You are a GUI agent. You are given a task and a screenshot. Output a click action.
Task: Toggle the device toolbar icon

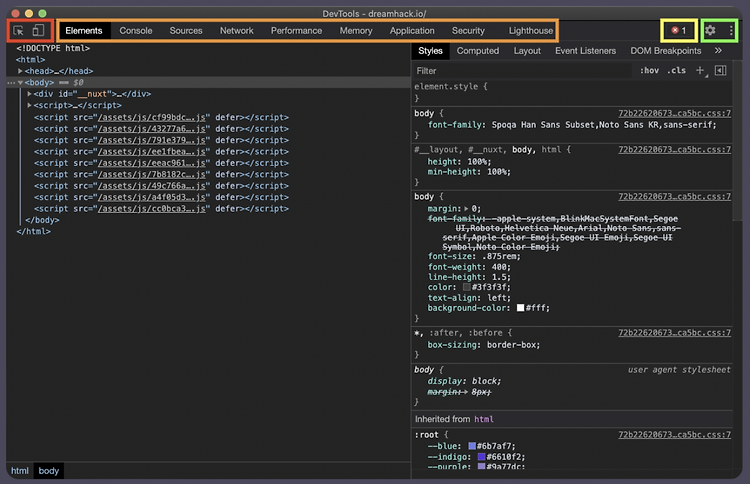(x=38, y=31)
